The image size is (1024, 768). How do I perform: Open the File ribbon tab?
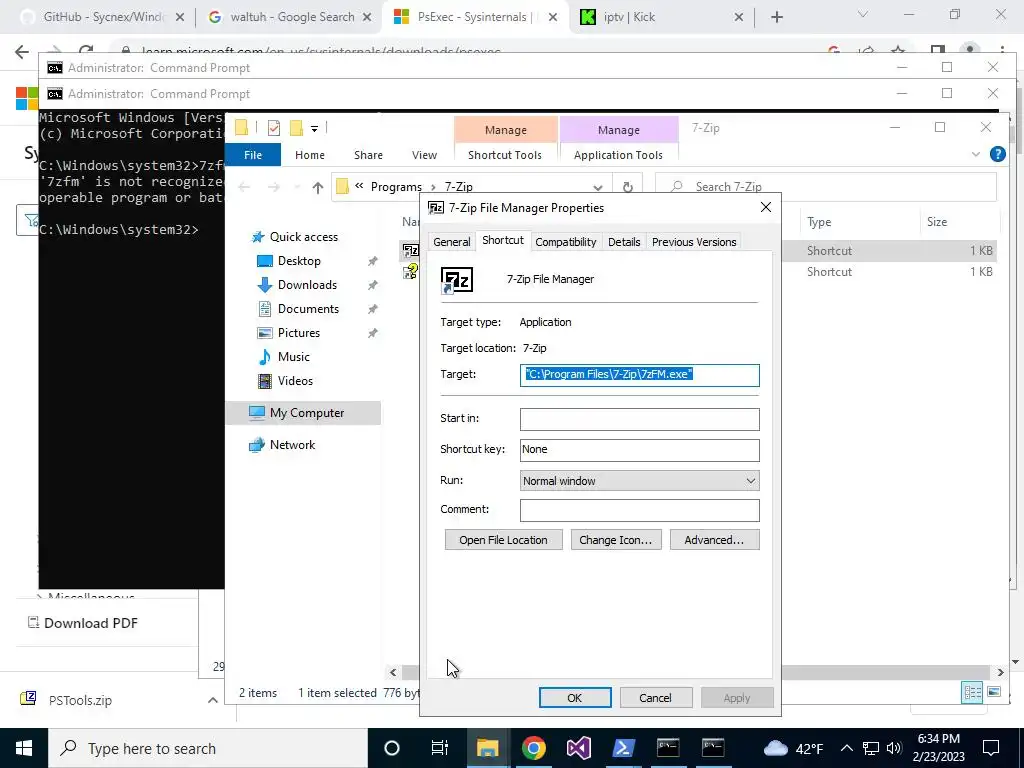[253, 155]
